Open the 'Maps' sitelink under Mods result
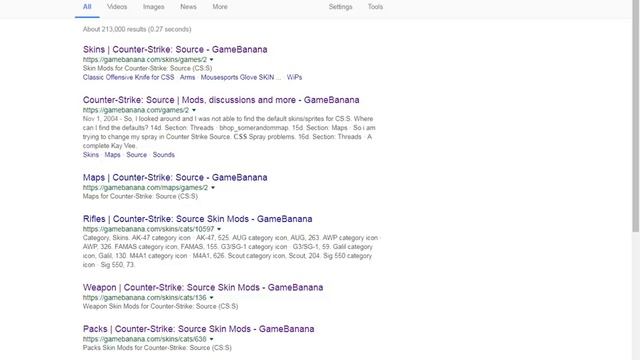This screenshot has height=360, width=640. [112, 155]
